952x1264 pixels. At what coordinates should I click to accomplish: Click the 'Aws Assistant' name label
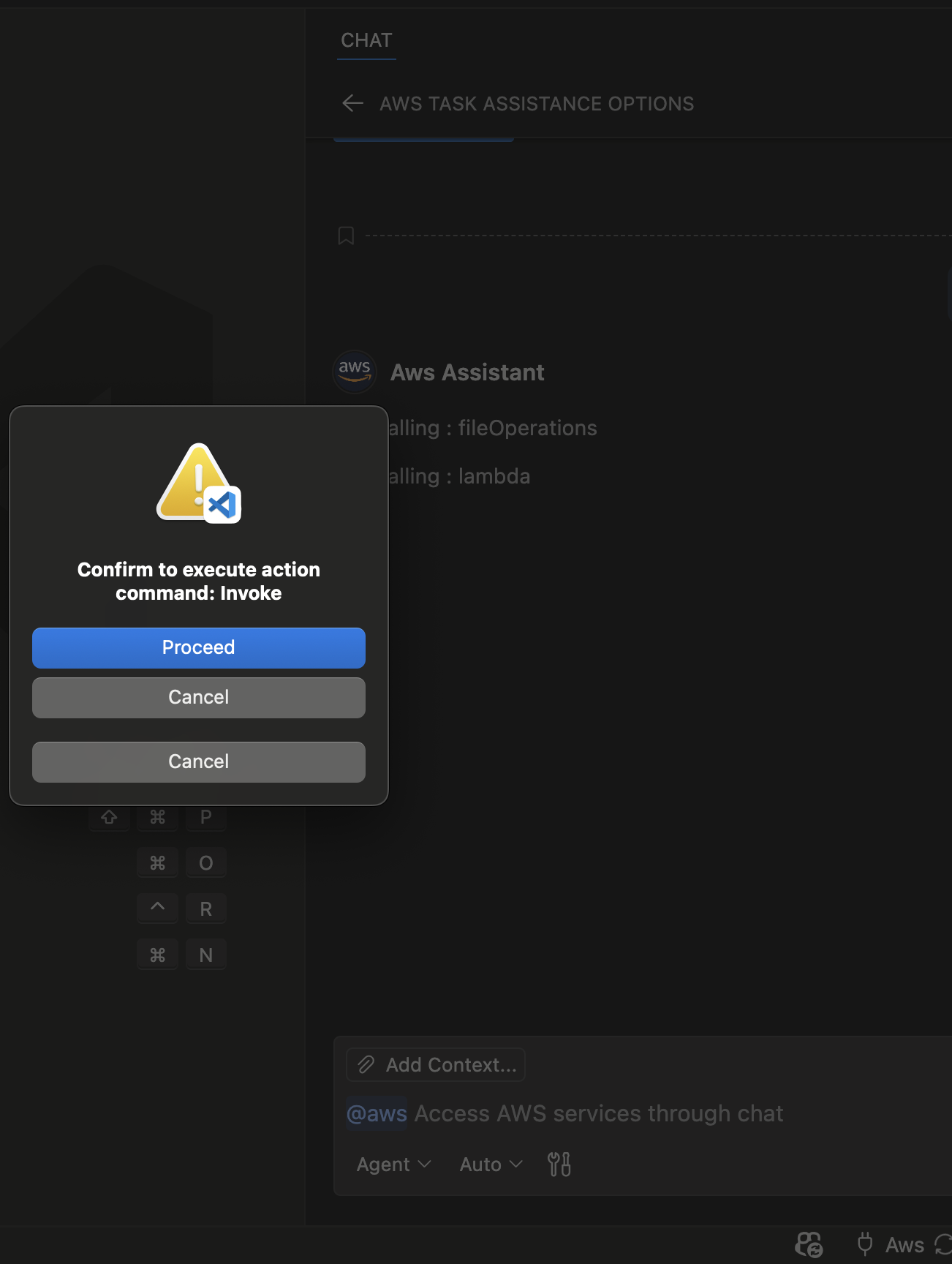click(467, 372)
